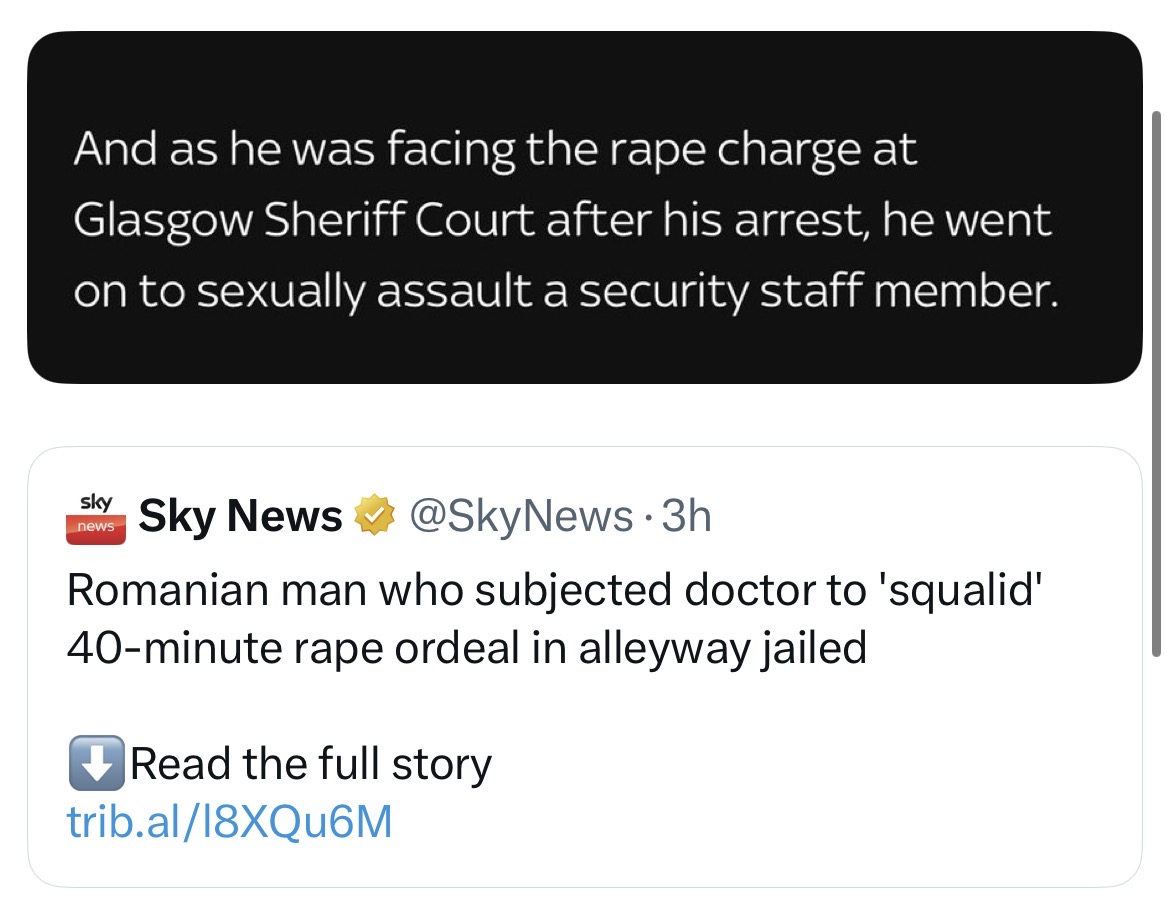The height and width of the screenshot is (913, 1170).
Task: Click the '40-minute rape ordeal' tweet line
Action: 466,647
